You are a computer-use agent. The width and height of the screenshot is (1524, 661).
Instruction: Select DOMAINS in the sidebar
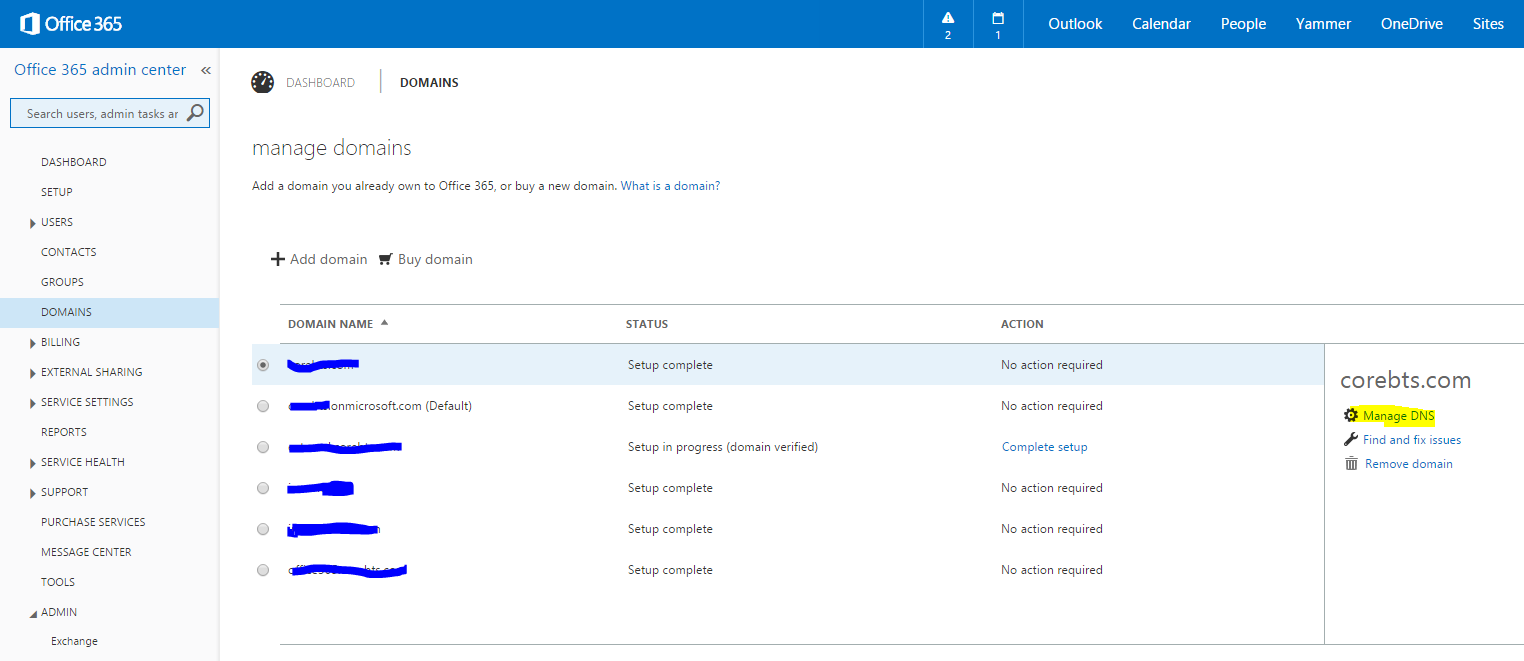click(109, 312)
